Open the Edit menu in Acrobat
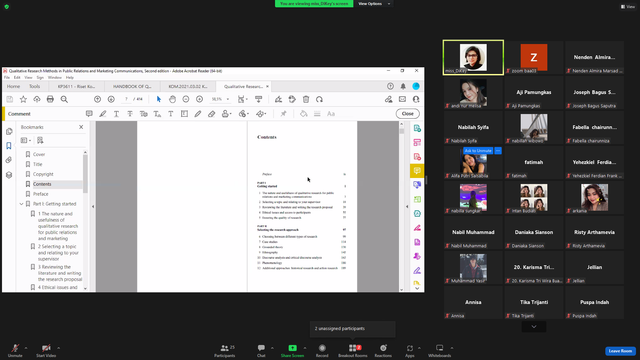Image resolution: width=640 pixels, height=360 pixels. tap(17, 78)
